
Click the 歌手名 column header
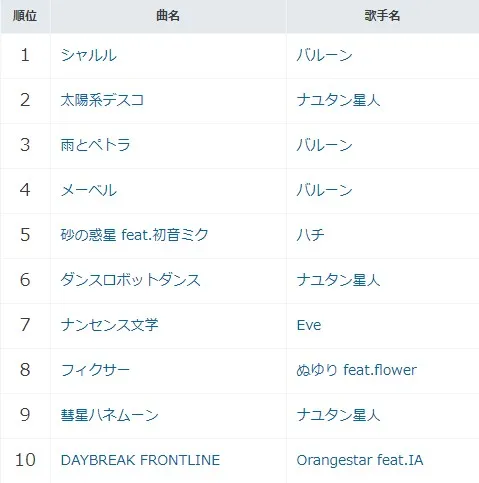click(x=382, y=16)
